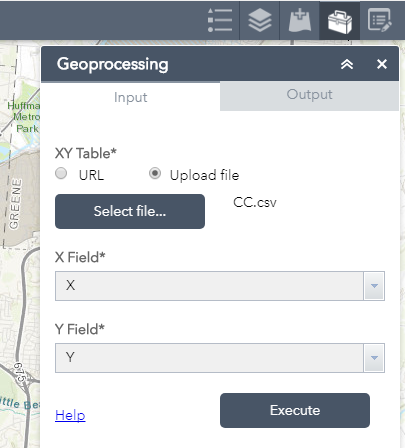Click the Huffman Metro Park map label

pos(24,117)
